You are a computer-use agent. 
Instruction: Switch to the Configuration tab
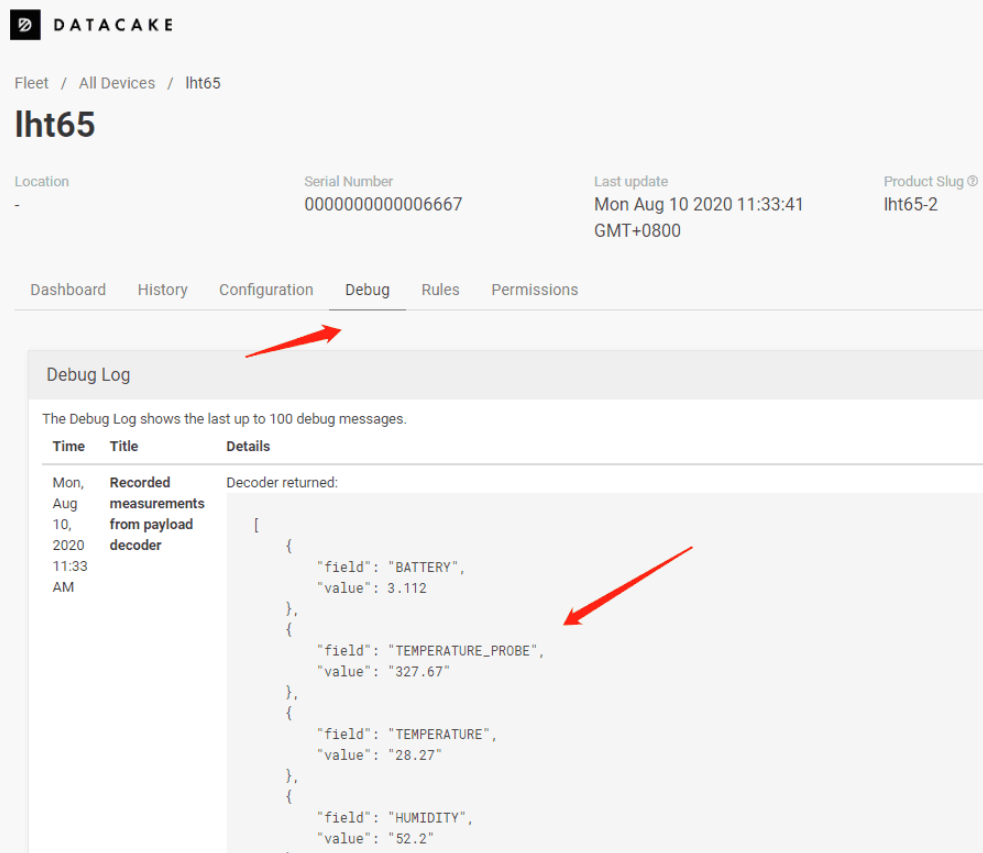(x=266, y=290)
